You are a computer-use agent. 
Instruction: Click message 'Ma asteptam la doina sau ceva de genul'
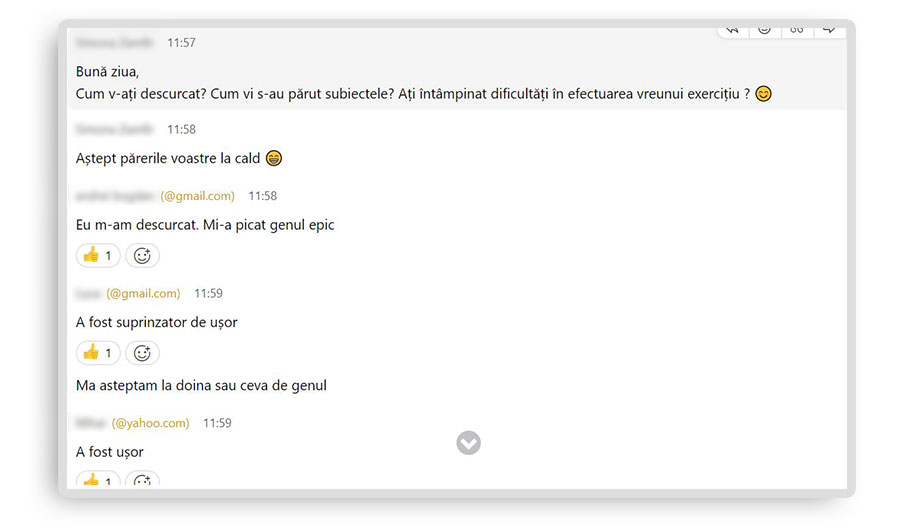(201, 385)
